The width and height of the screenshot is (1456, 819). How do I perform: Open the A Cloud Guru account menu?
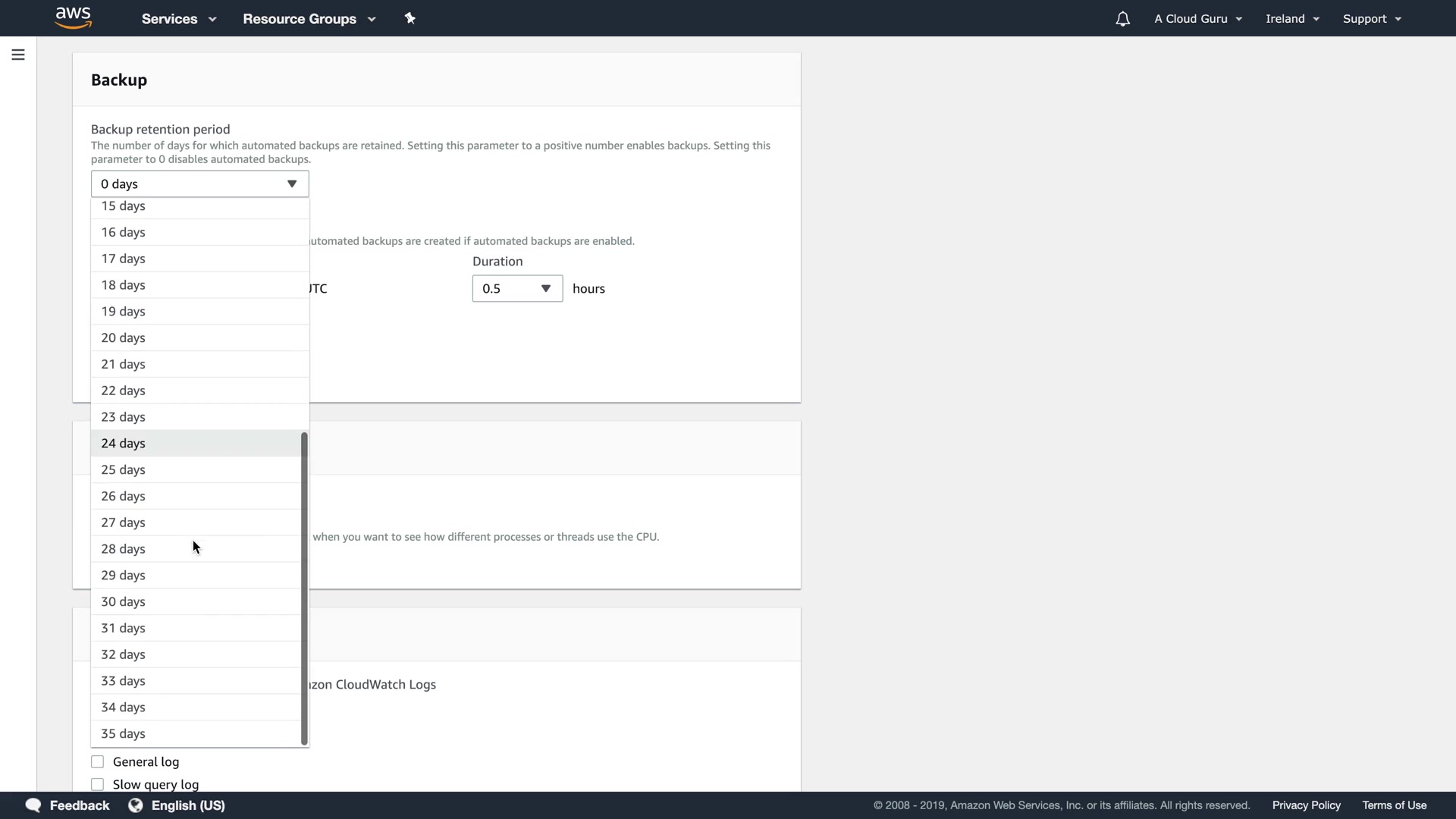click(1197, 19)
